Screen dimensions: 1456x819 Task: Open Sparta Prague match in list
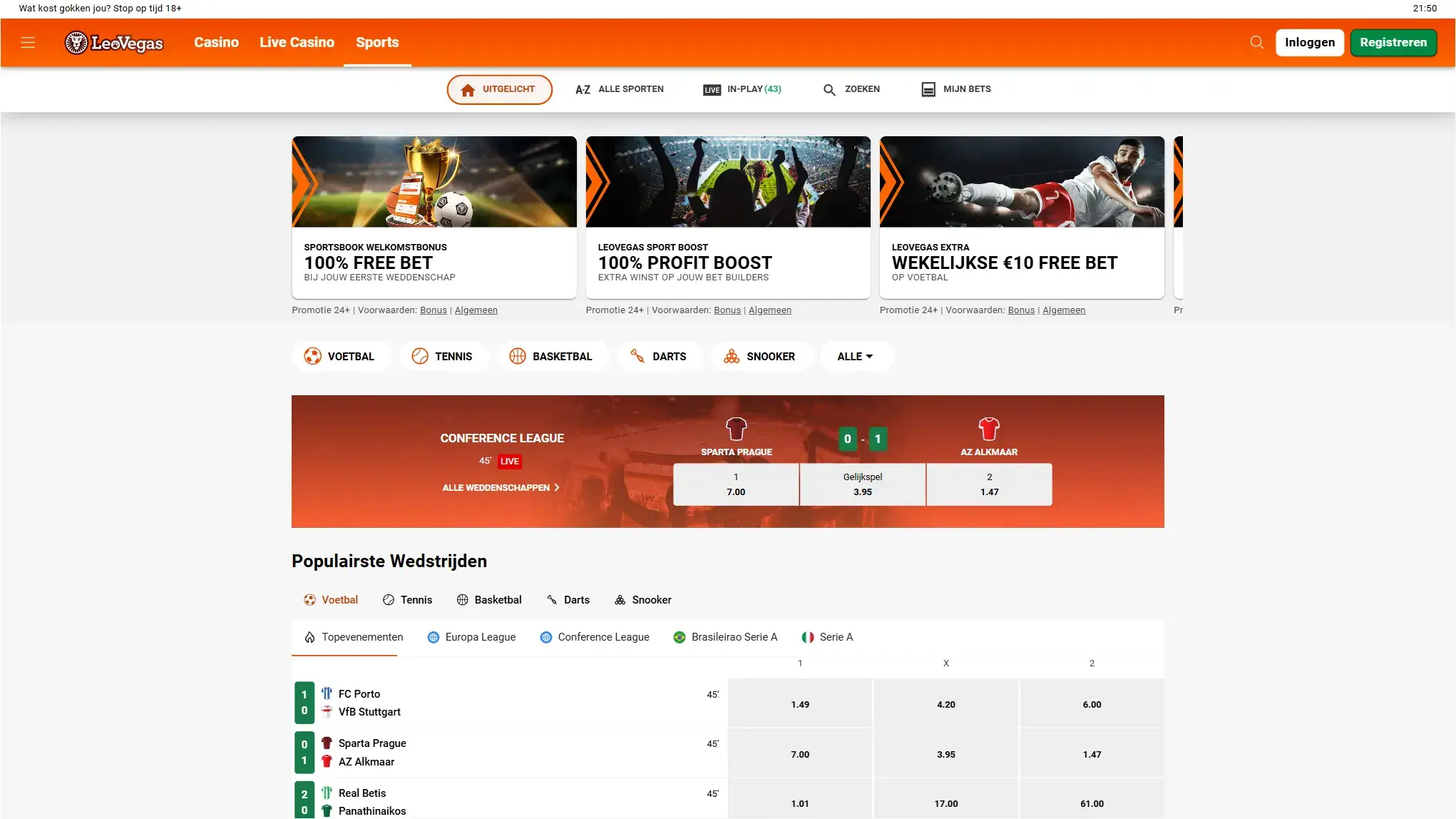[510, 753]
